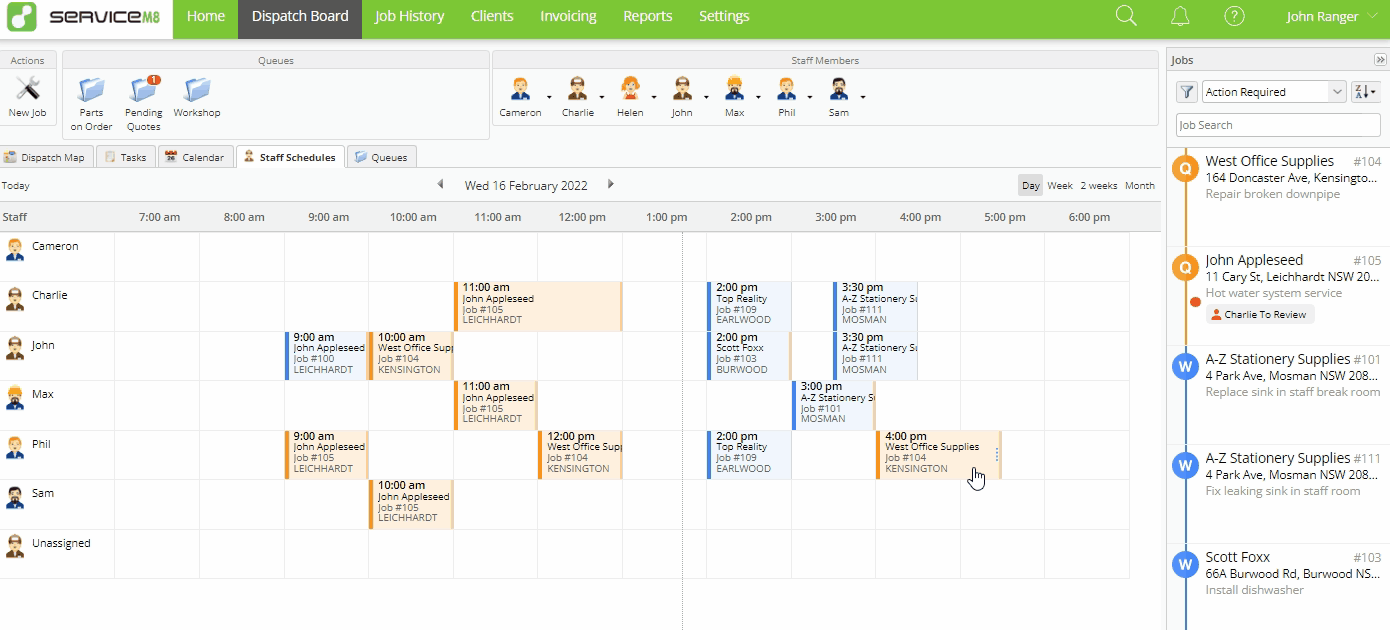Open the Settings menu
Viewport: 1390px width, 630px height.
coord(724,17)
